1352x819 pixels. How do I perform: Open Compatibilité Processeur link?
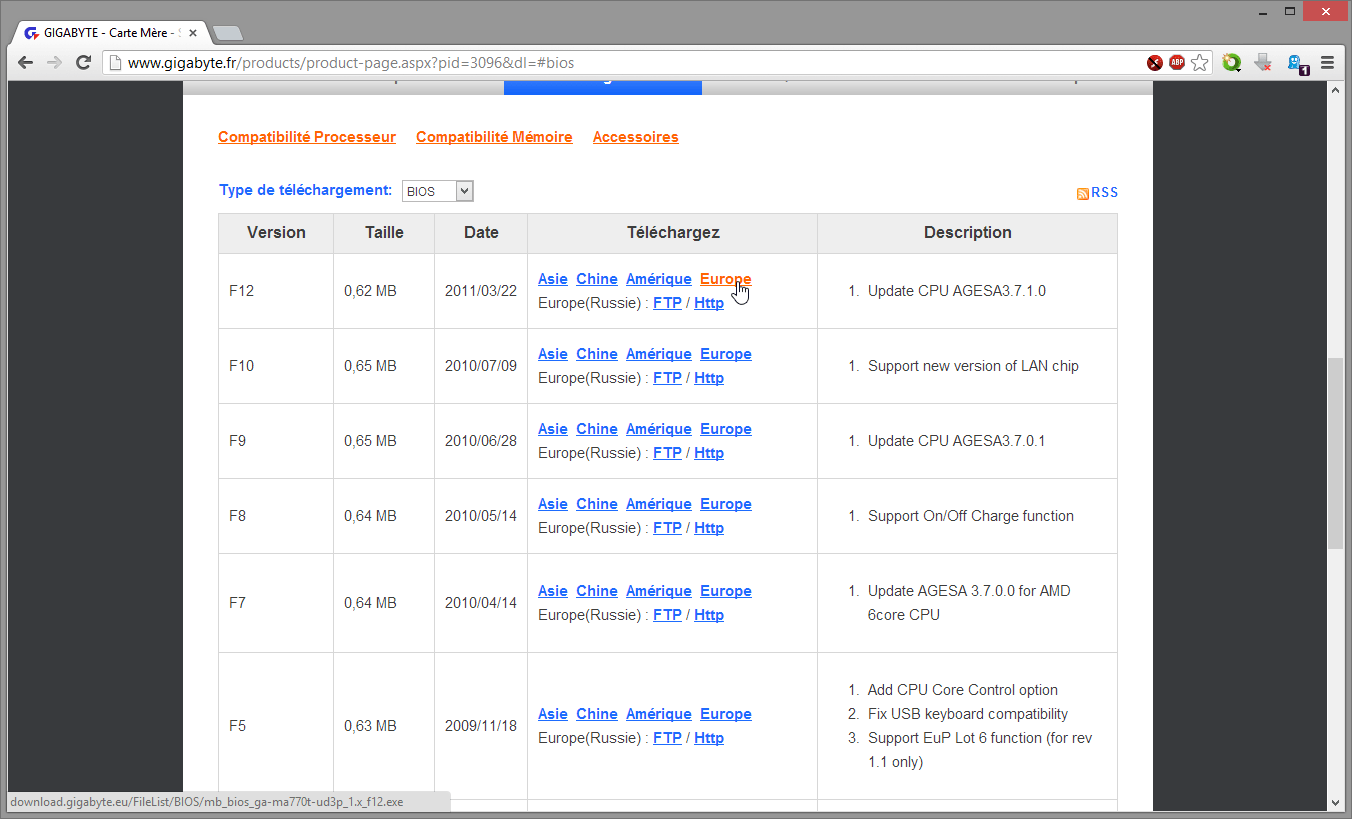[x=307, y=137]
